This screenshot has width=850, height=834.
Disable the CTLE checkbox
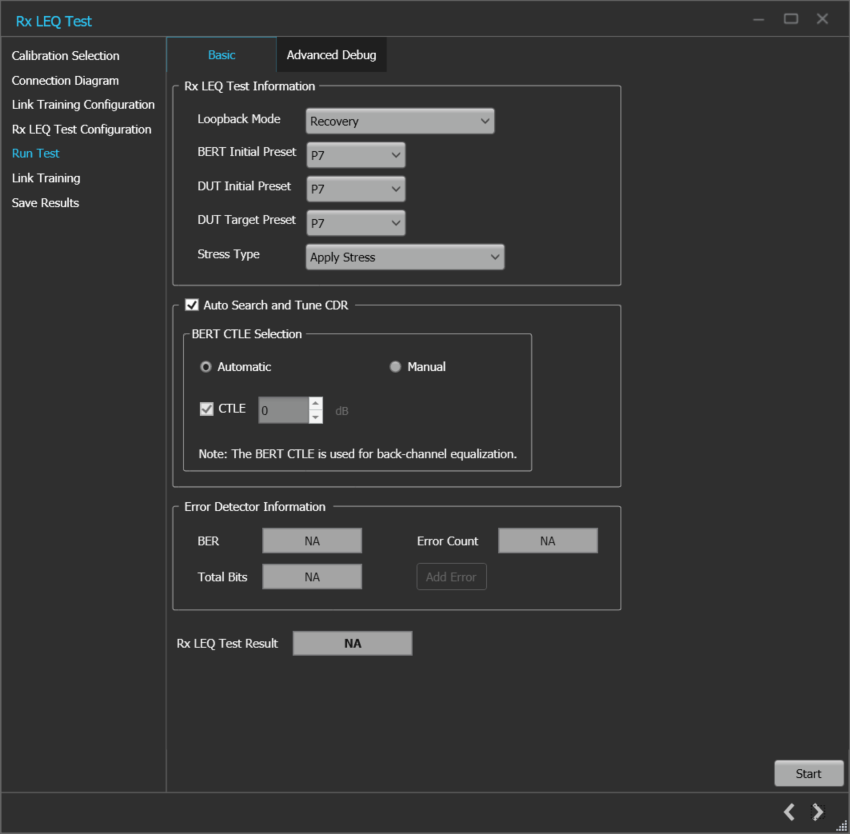click(x=205, y=408)
